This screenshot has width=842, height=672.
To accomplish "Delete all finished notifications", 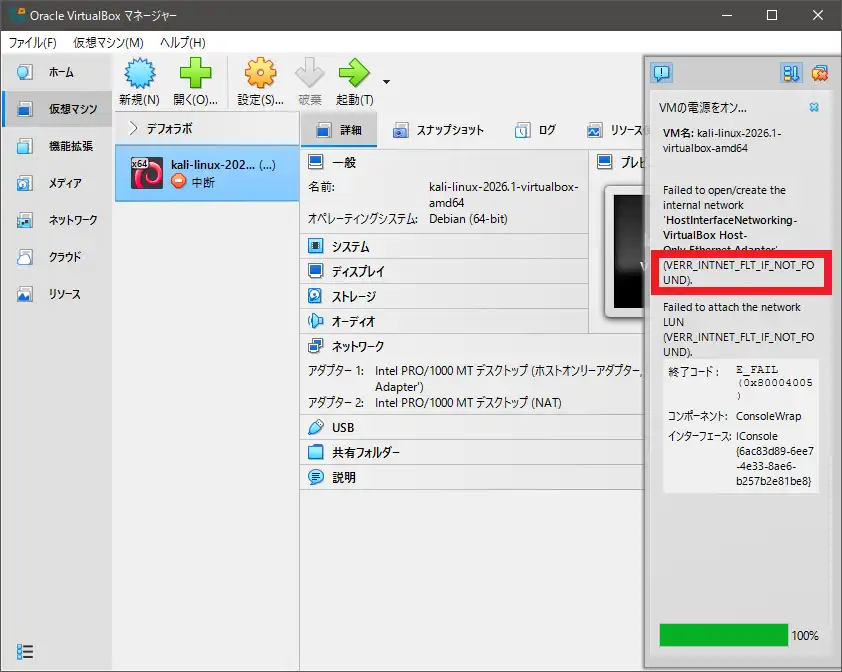I will pyautogui.click(x=823, y=73).
